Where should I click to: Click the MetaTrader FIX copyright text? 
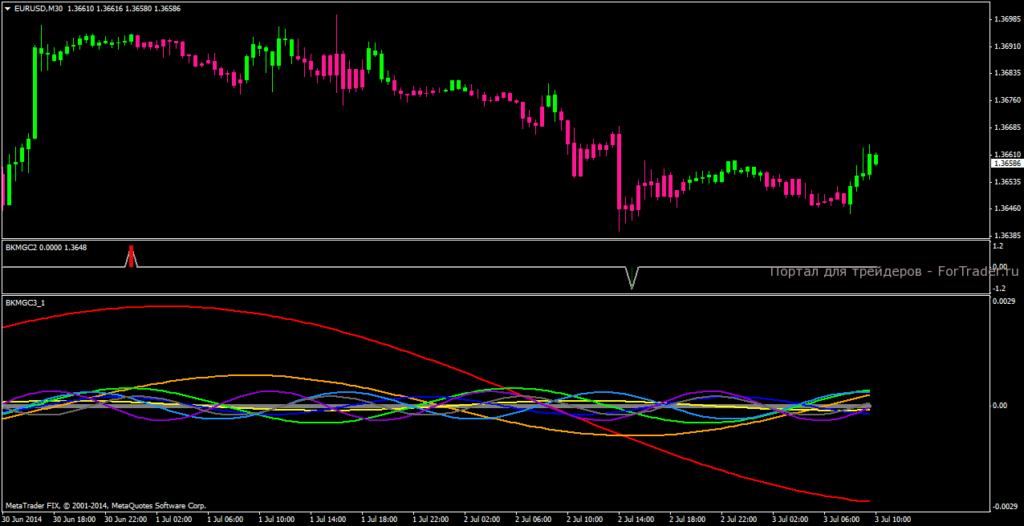[105, 506]
